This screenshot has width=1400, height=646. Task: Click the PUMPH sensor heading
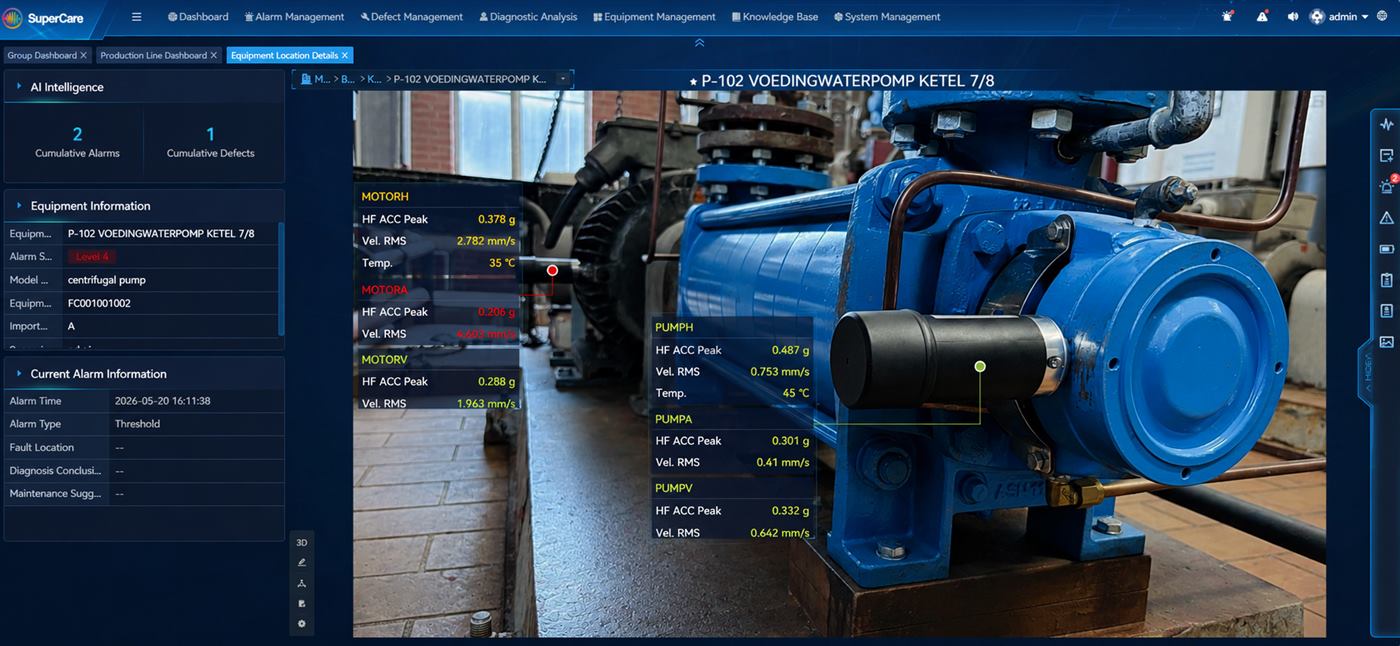674,327
